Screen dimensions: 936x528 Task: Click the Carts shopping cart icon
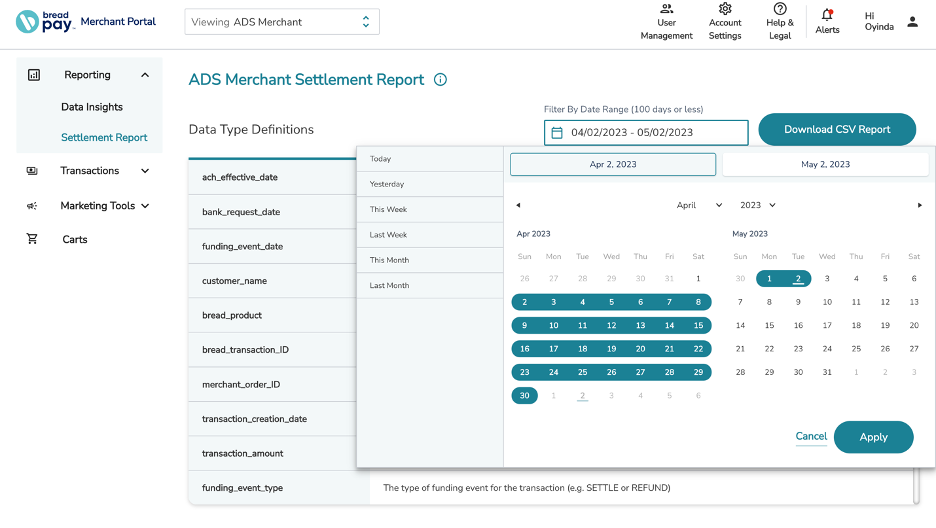click(x=33, y=239)
